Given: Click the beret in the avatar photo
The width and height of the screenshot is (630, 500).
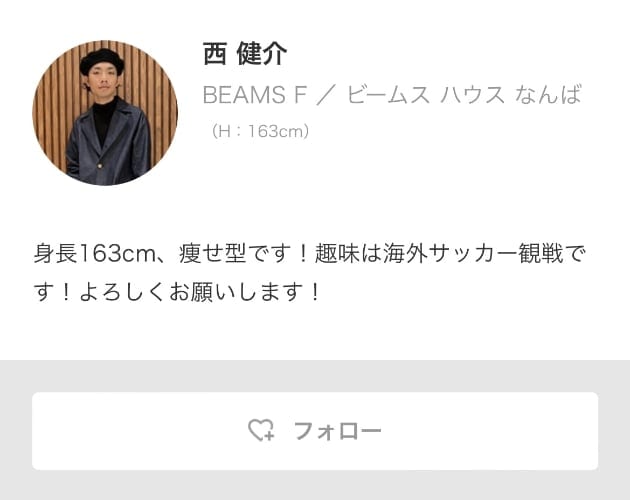Looking at the screenshot, I should click(x=101, y=61).
